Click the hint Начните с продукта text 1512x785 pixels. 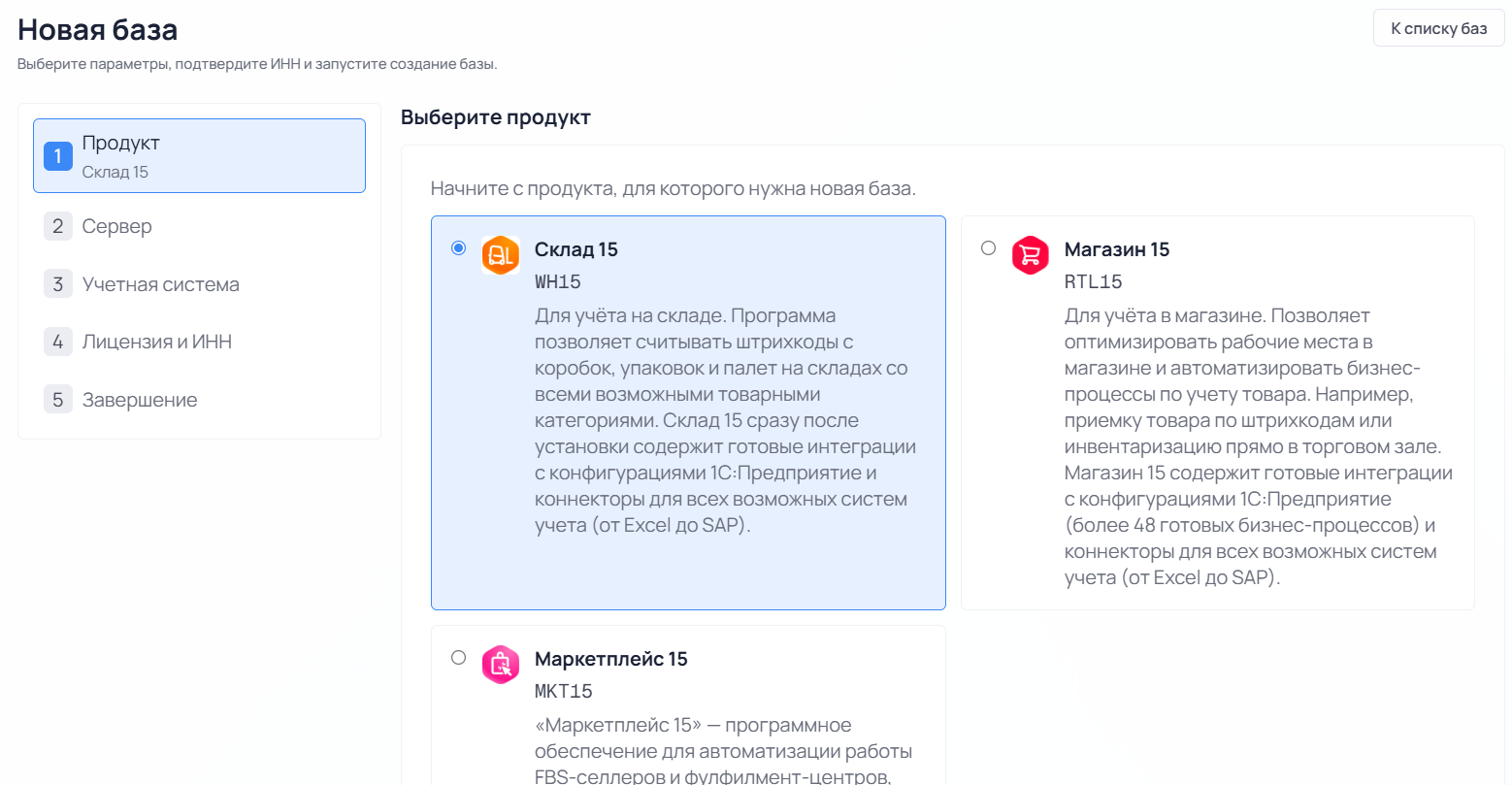pos(674,188)
